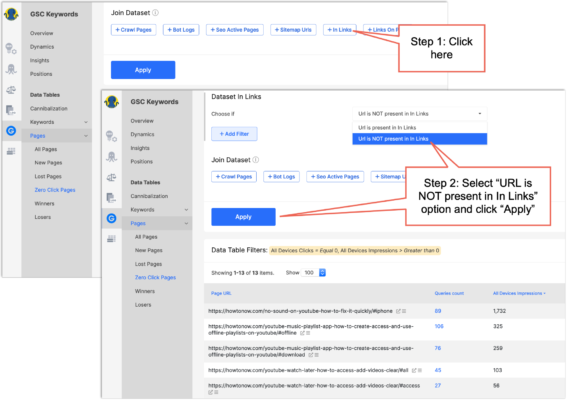Choose 'Url is present in In Links' option

click(419, 127)
